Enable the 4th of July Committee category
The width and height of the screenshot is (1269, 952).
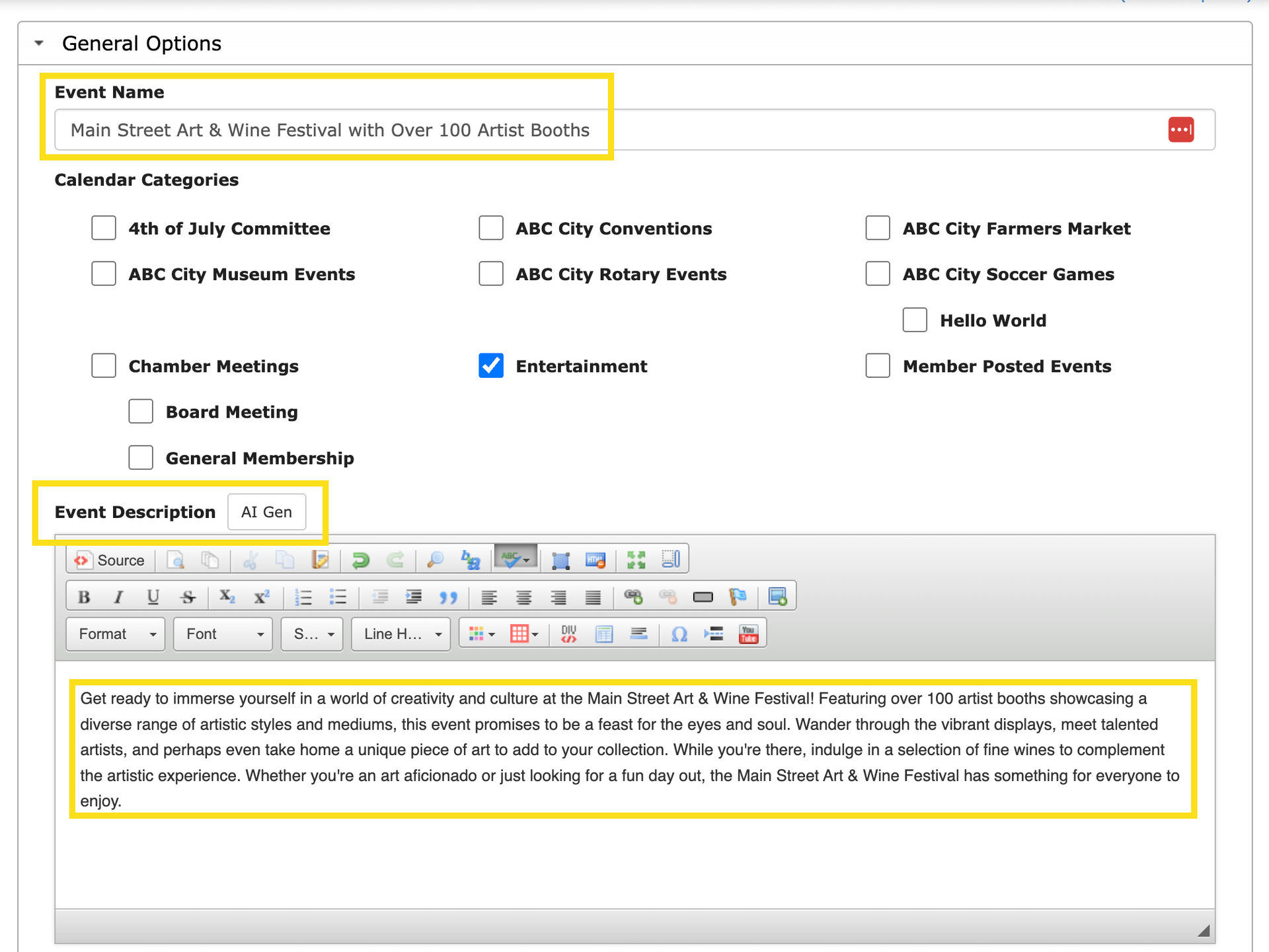click(103, 228)
